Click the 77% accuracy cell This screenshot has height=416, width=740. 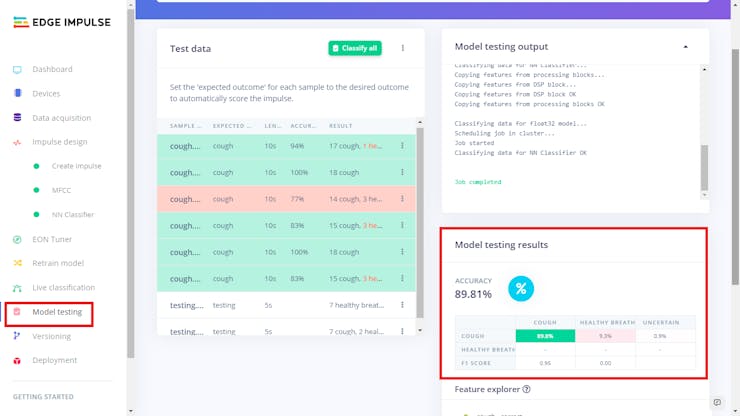(x=297, y=199)
